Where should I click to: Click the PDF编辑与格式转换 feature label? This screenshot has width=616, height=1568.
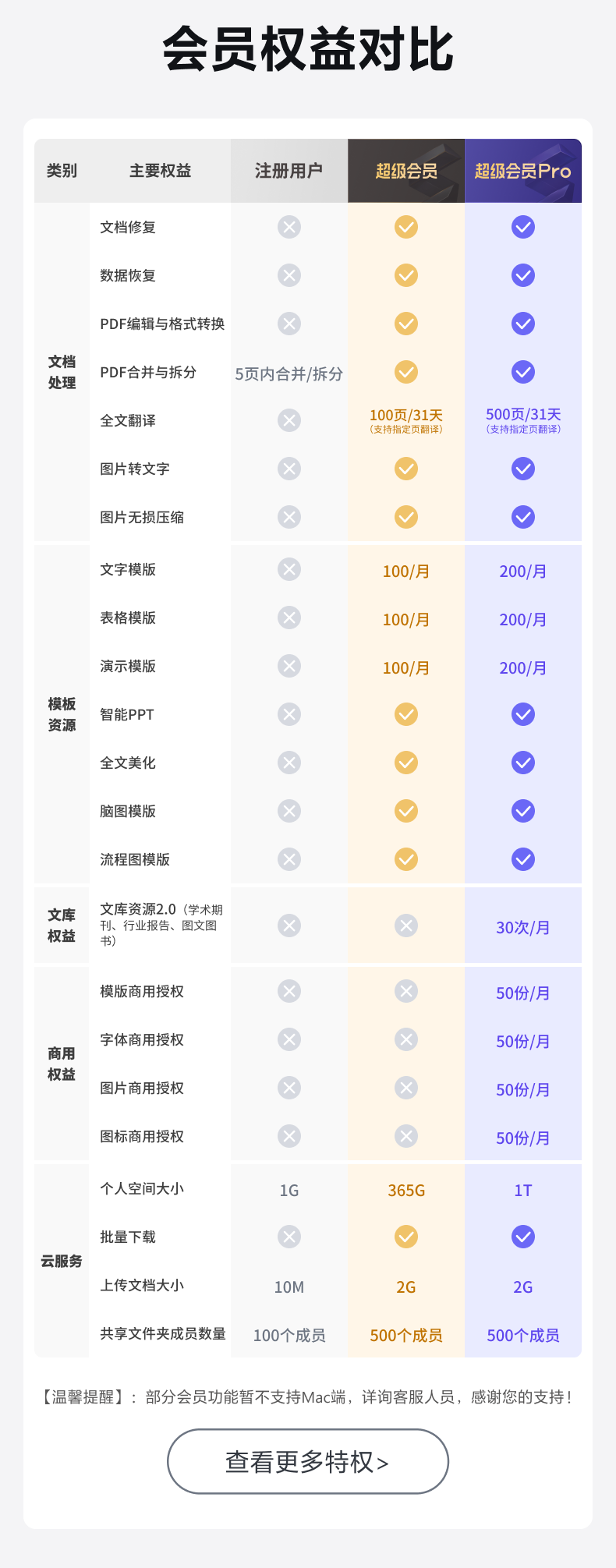click(162, 324)
